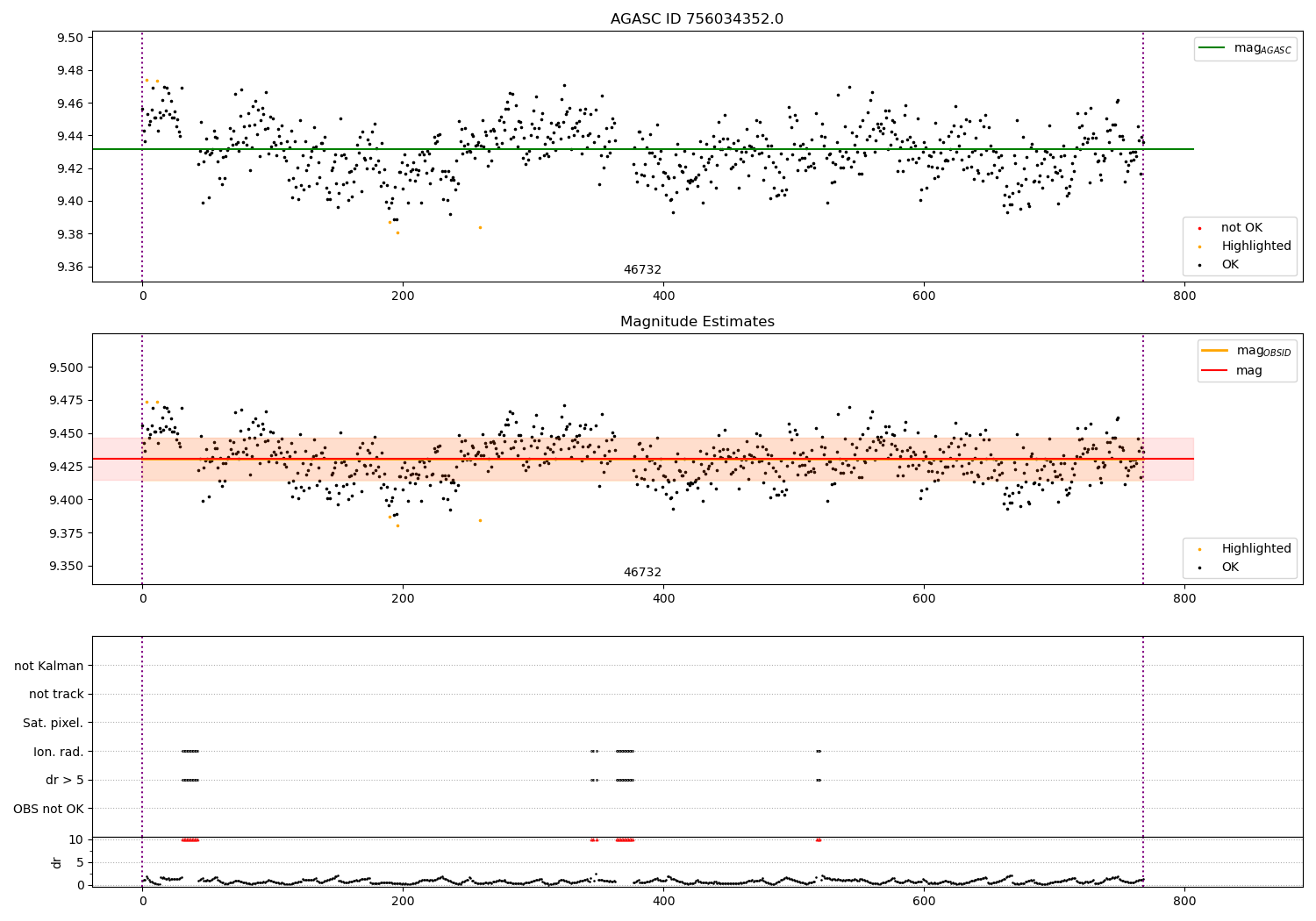This screenshot has height=921, width=1316.
Task: Click x-axis tick 600 in Magnitude Estimates plot
Action: pyautogui.click(x=924, y=599)
